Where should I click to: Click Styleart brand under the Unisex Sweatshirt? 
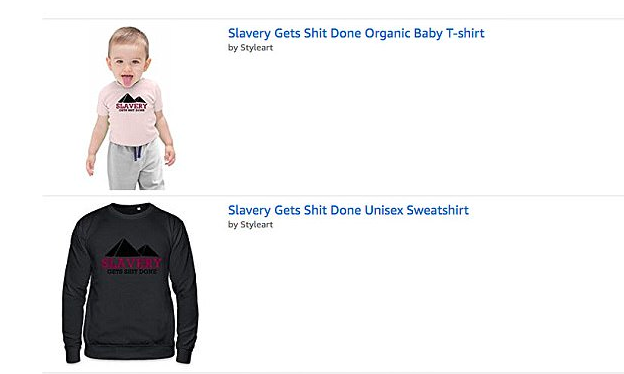257,224
